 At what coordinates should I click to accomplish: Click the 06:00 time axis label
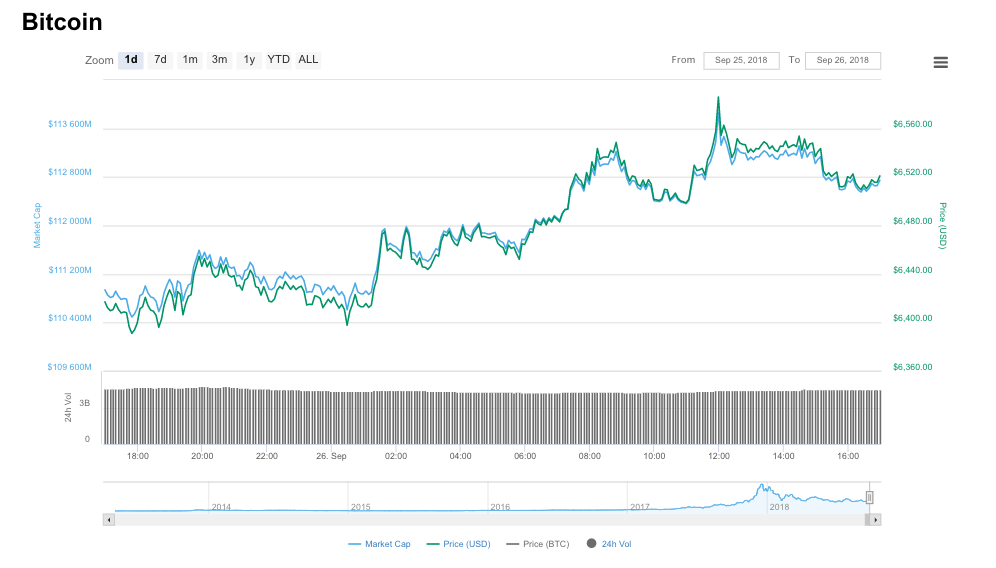pyautogui.click(x=525, y=456)
